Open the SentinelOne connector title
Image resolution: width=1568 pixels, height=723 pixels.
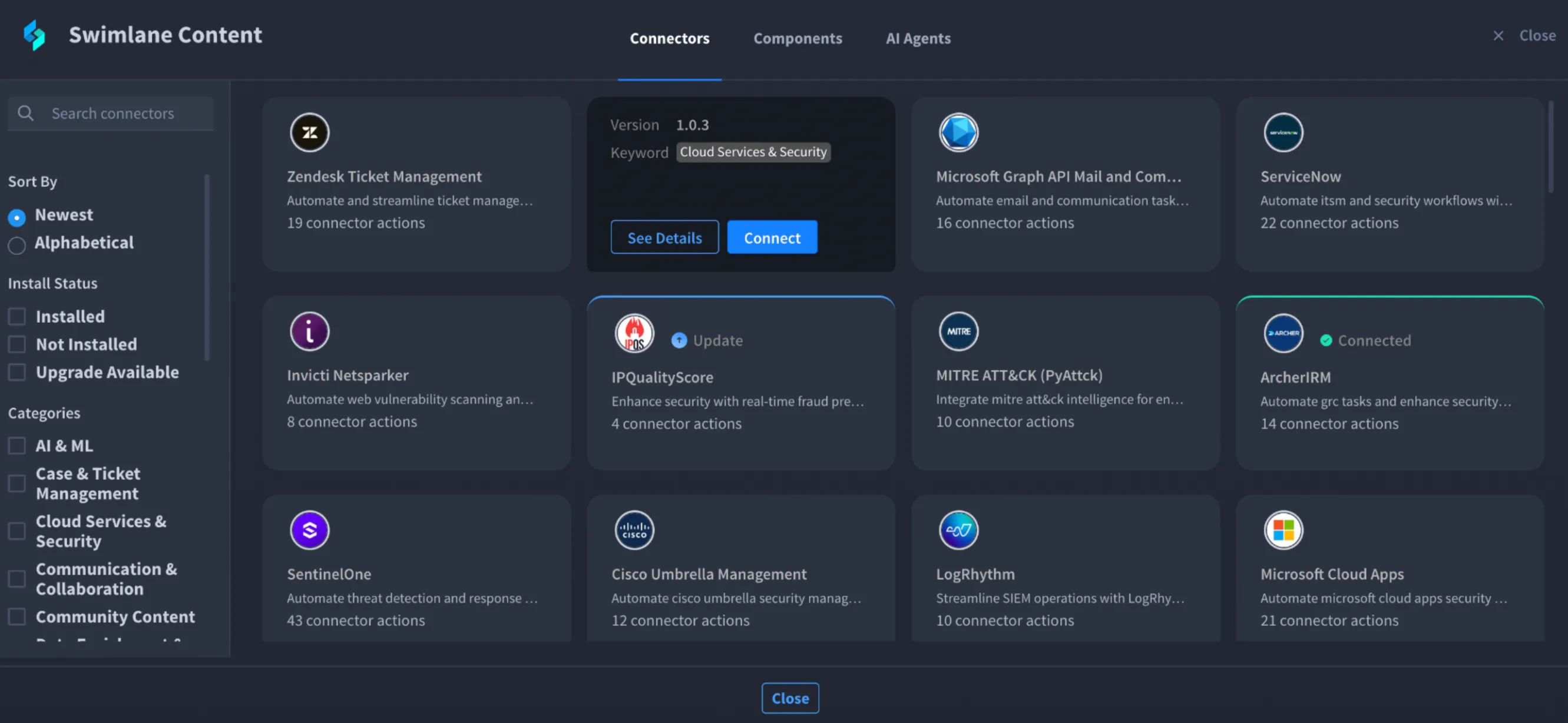(x=329, y=574)
